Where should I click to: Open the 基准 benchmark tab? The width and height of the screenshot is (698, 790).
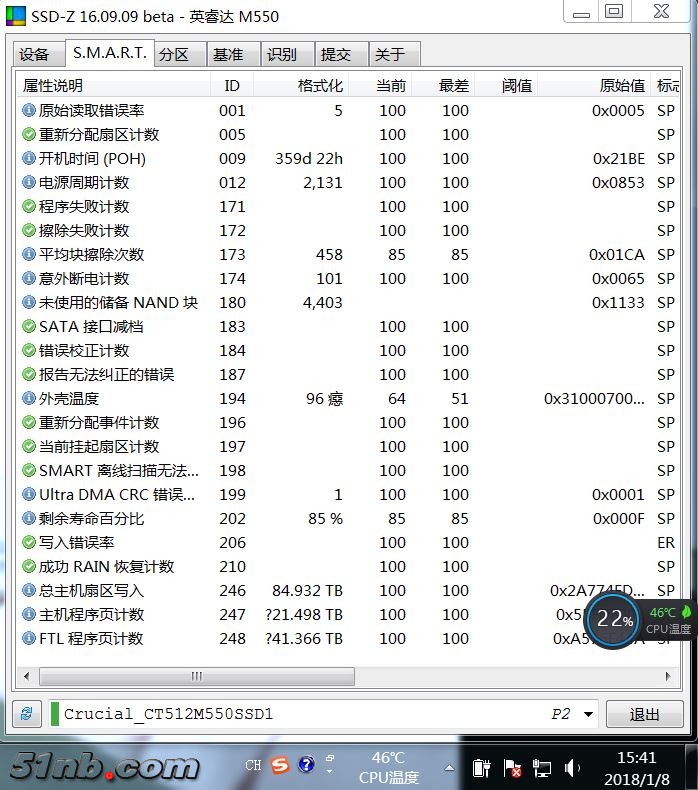(234, 54)
